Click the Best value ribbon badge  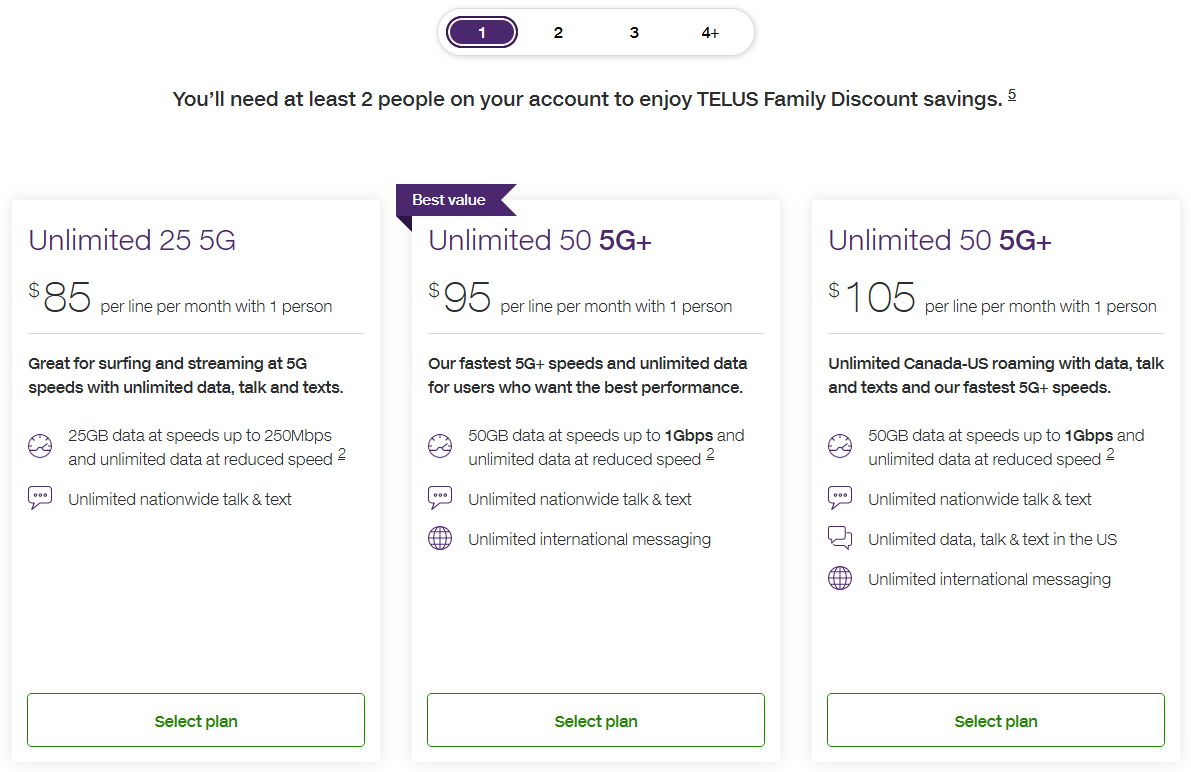point(450,200)
